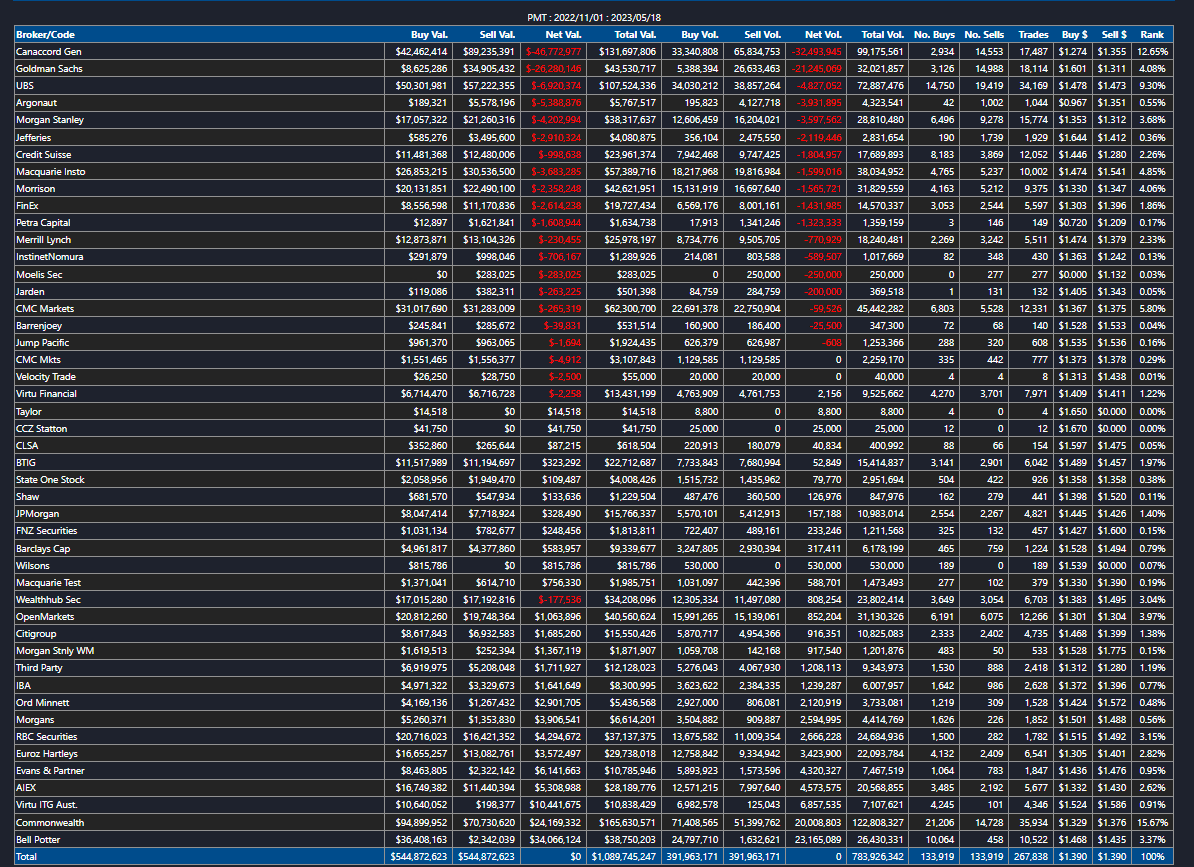Image resolution: width=1194 pixels, height=867 pixels.
Task: Select the BTIG broker row
Action: 594,463
